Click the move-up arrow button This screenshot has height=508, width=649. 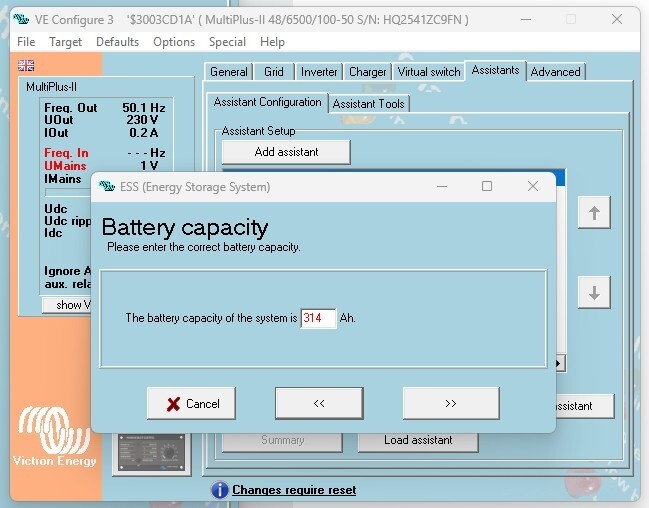coord(594,213)
